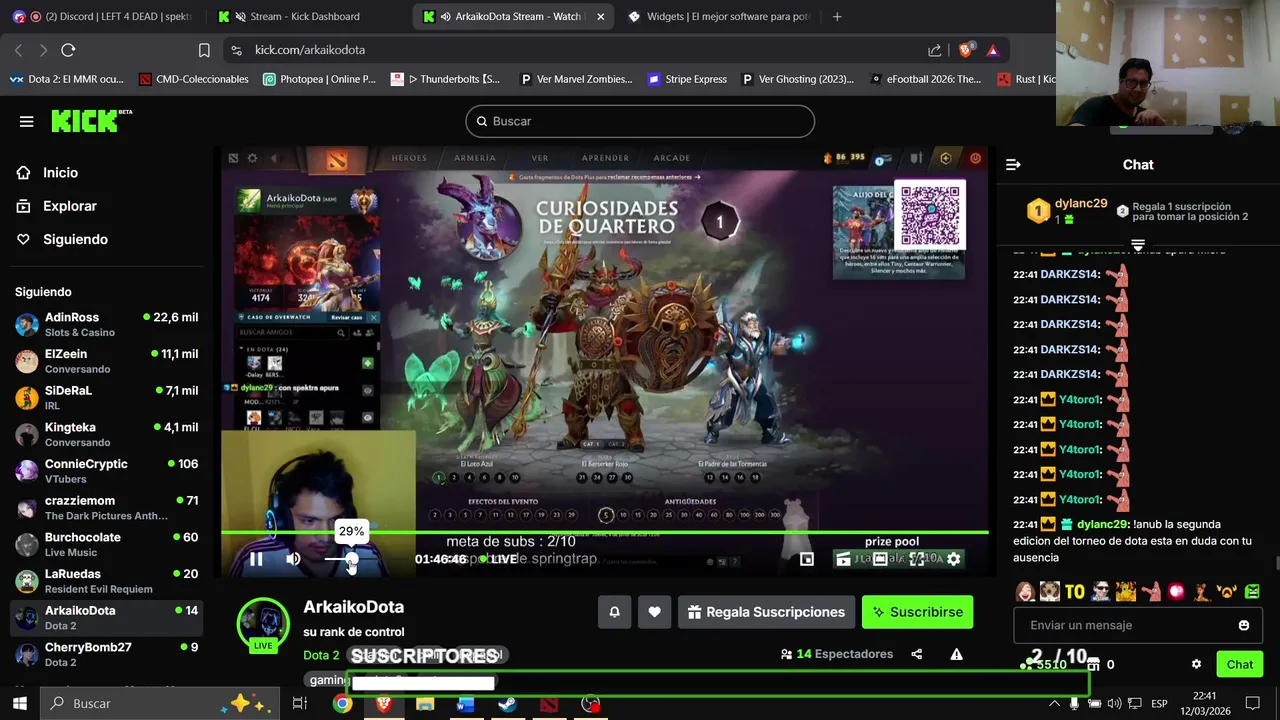Click Regala Suscripciones button
This screenshot has width=1280, height=720.
(x=766, y=612)
